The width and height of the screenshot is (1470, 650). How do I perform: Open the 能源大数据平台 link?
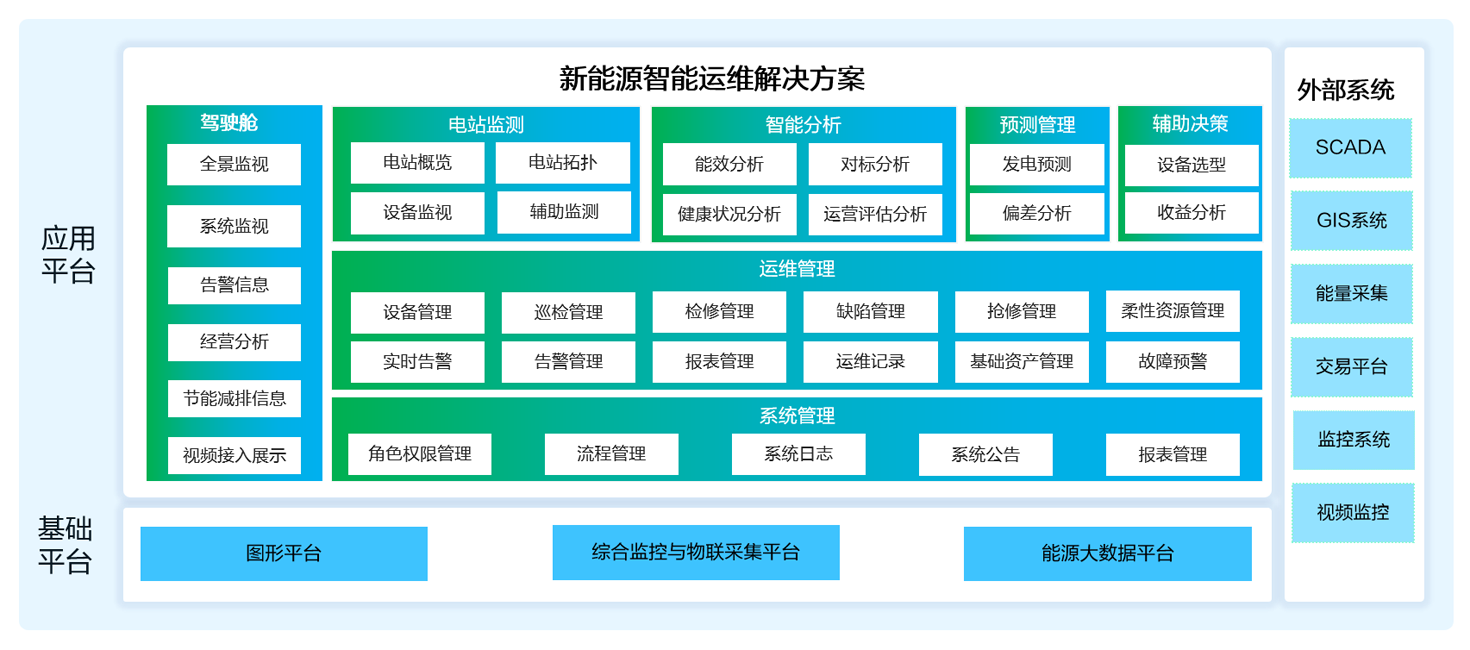1107,553
